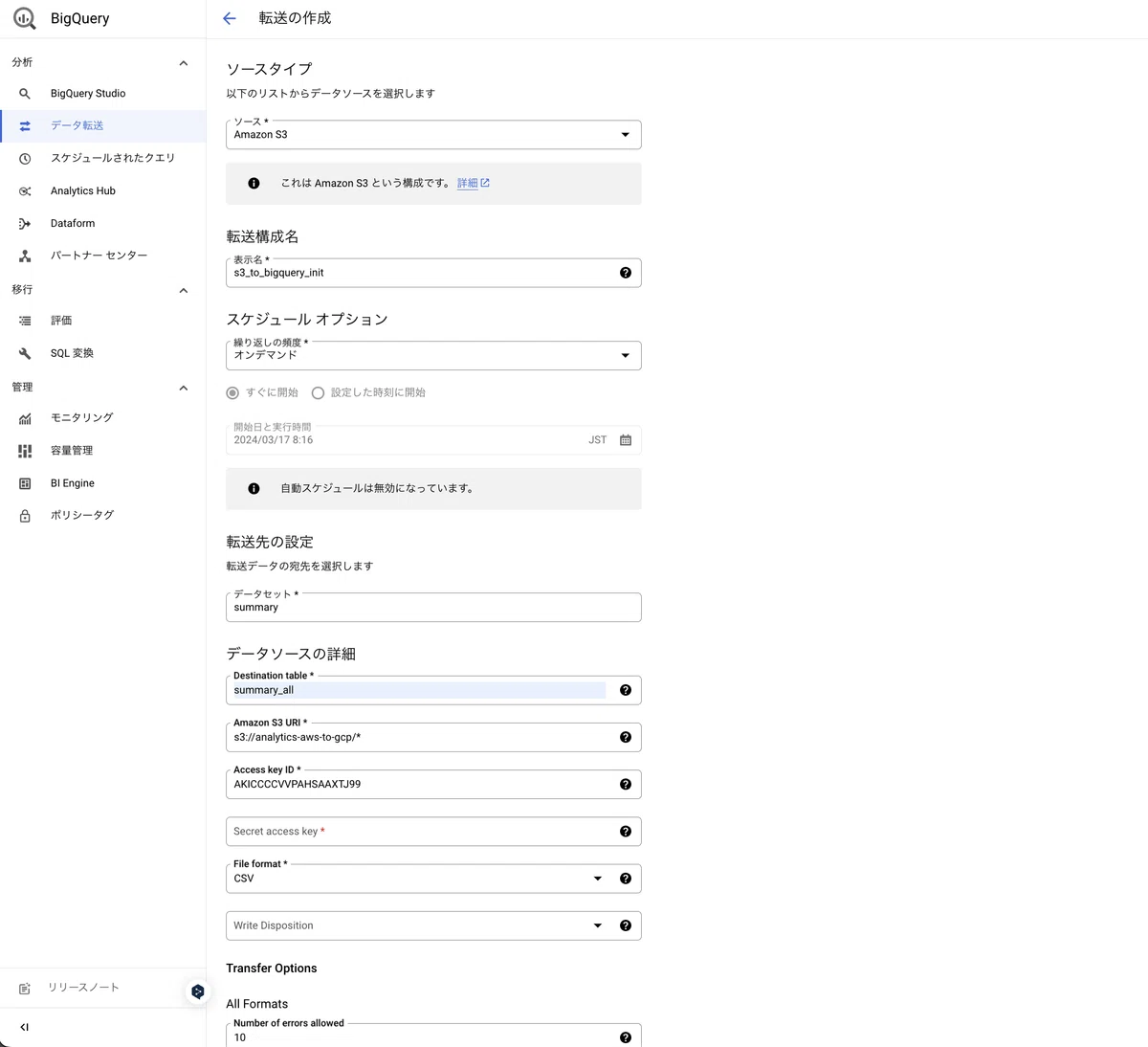1148x1047 pixels.
Task: Open the ソース Amazon S3 dropdown
Action: coord(433,135)
